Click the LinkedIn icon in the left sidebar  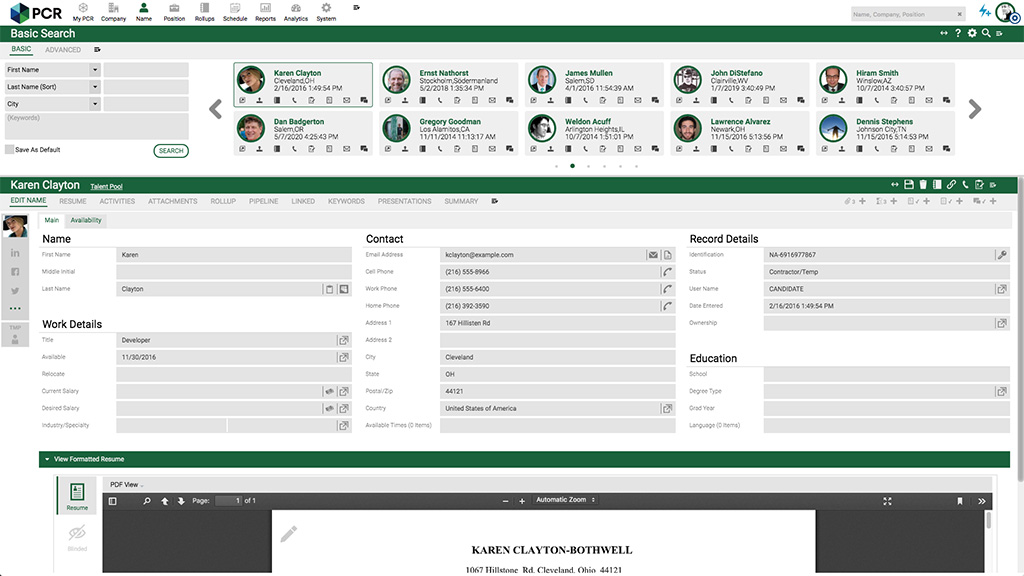[x=14, y=253]
